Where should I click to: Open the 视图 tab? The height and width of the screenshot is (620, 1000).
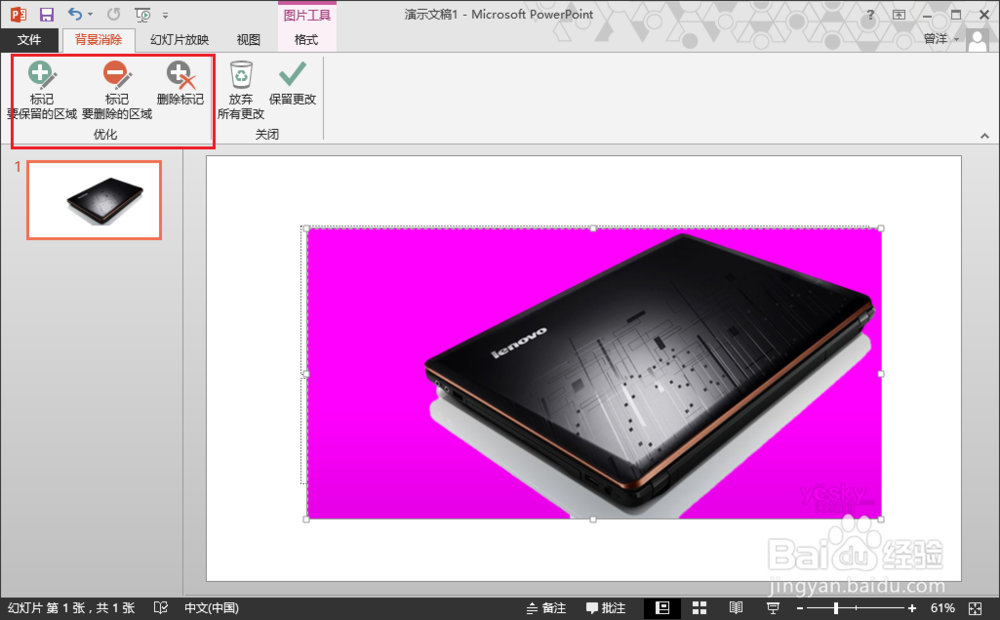[248, 40]
